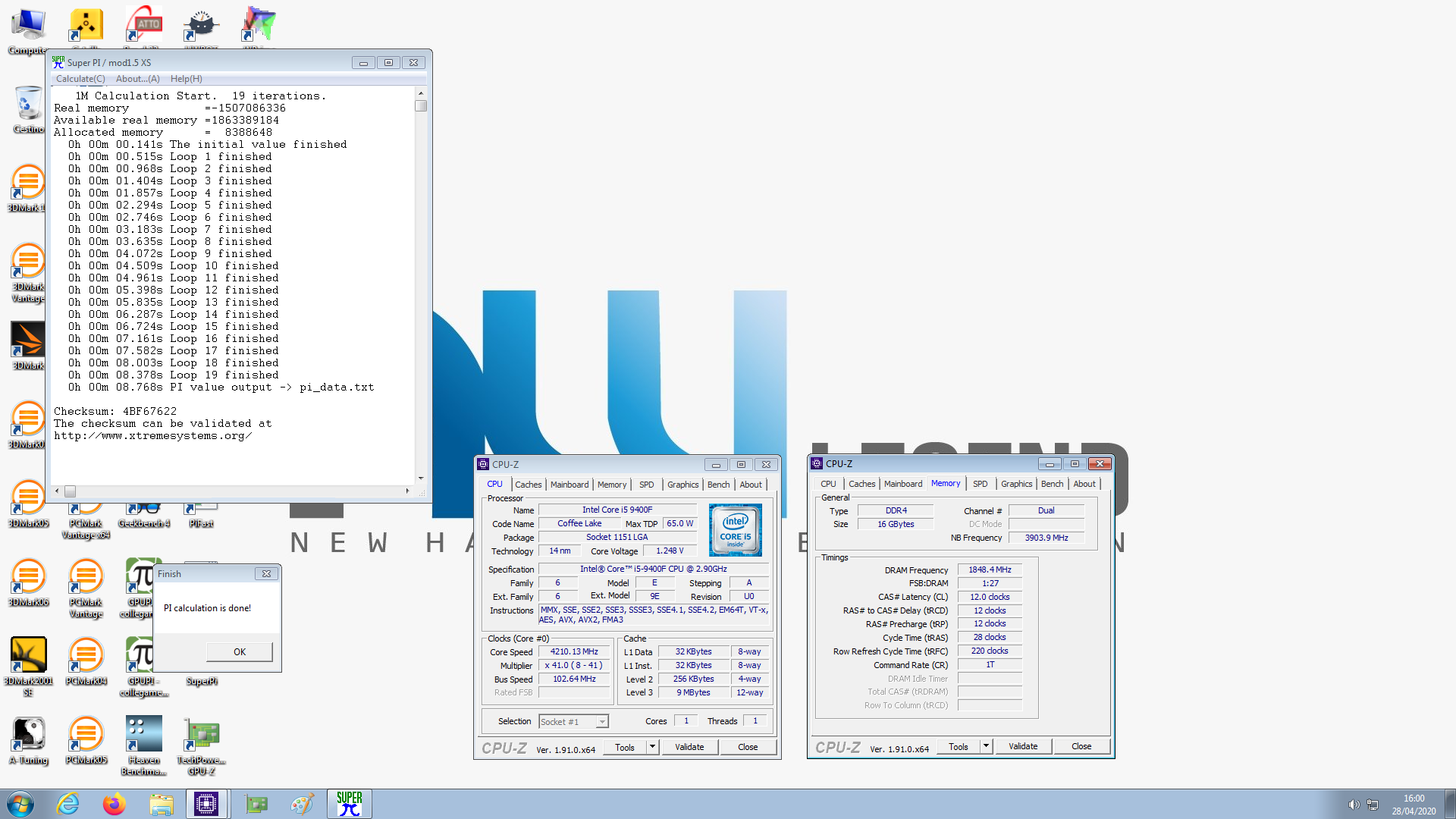Launch the PCMark Vantage x64 shortcut

coord(86,523)
